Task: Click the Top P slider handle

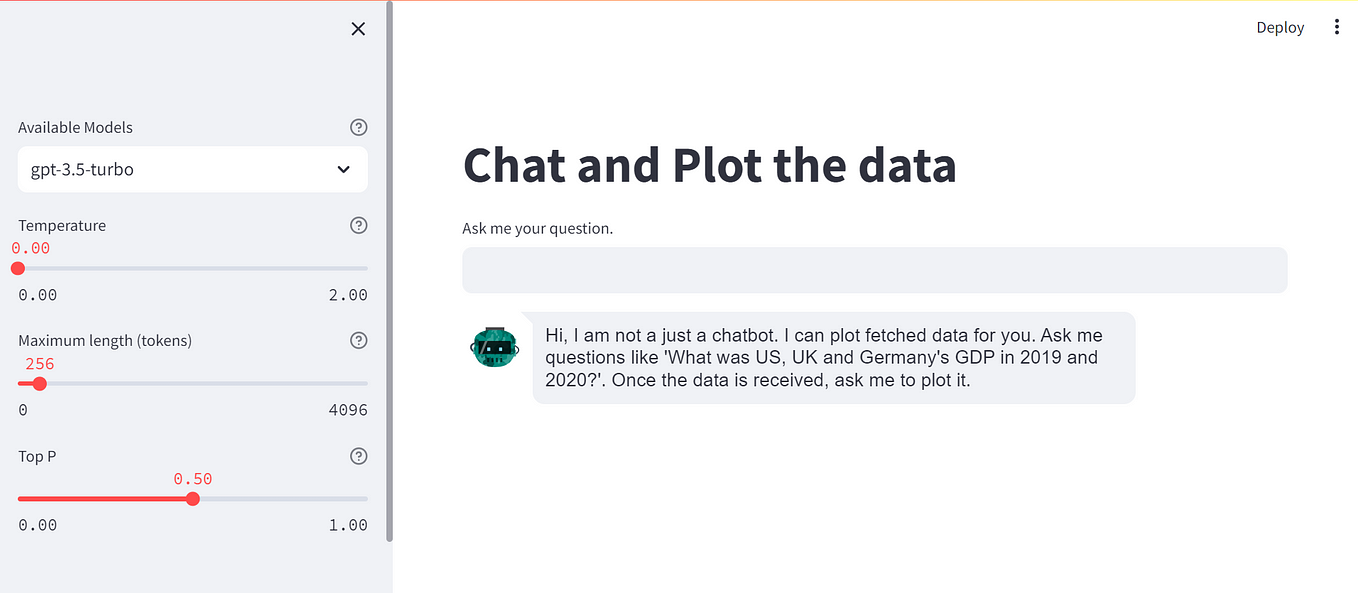Action: (x=192, y=498)
